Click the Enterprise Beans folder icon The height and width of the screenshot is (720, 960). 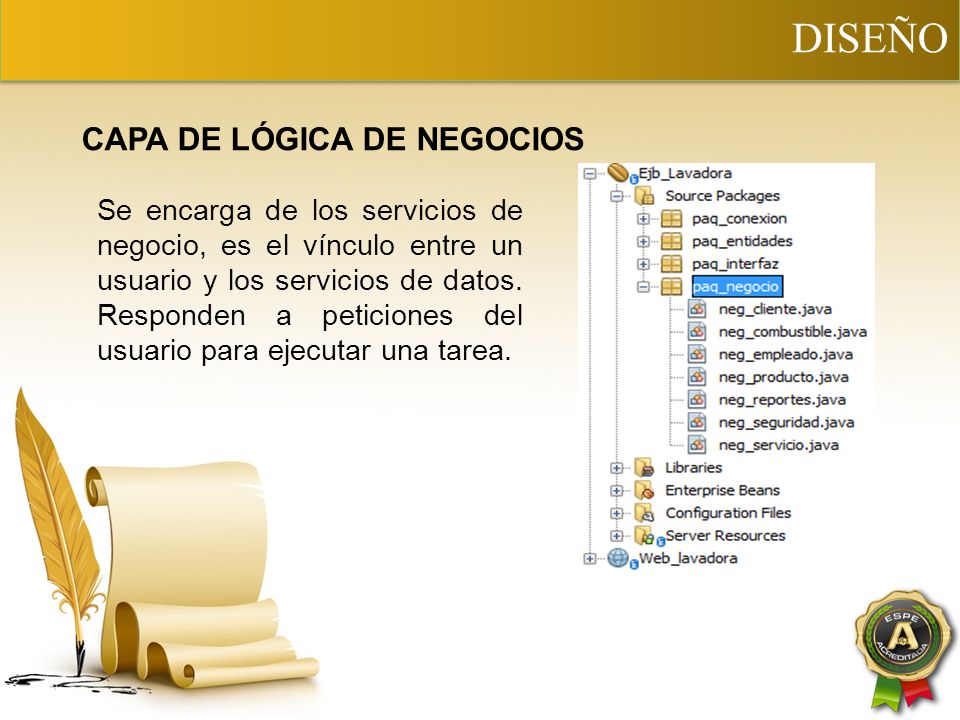tap(644, 491)
